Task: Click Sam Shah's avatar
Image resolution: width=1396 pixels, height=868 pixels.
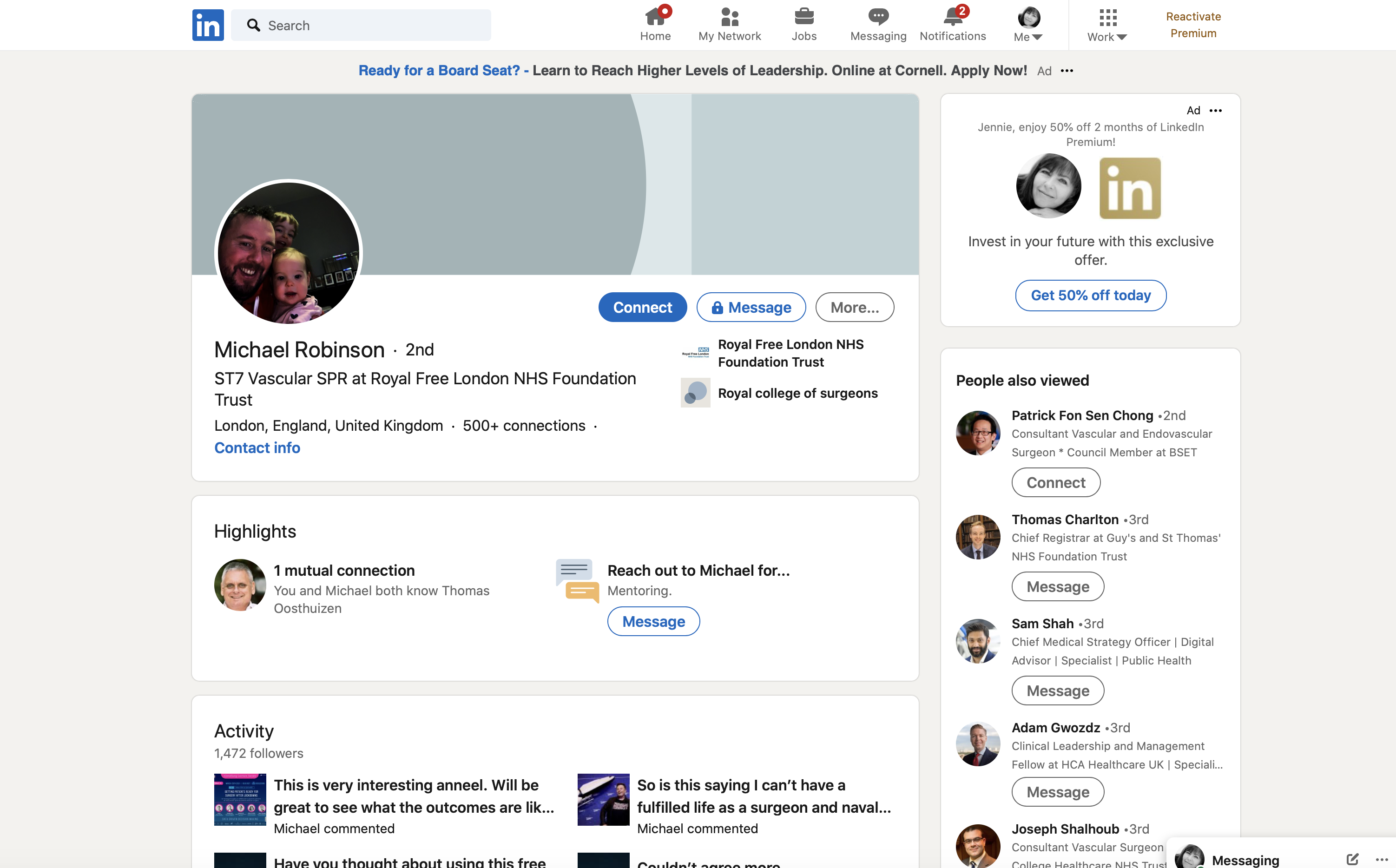Action: coord(978,641)
